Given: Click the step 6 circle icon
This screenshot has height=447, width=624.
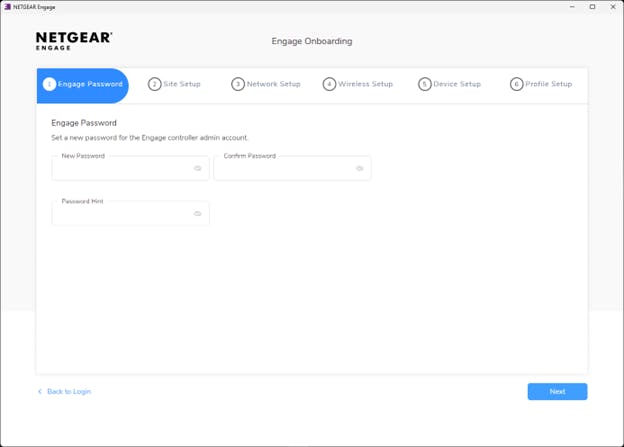Looking at the screenshot, I should pyautogui.click(x=516, y=84).
